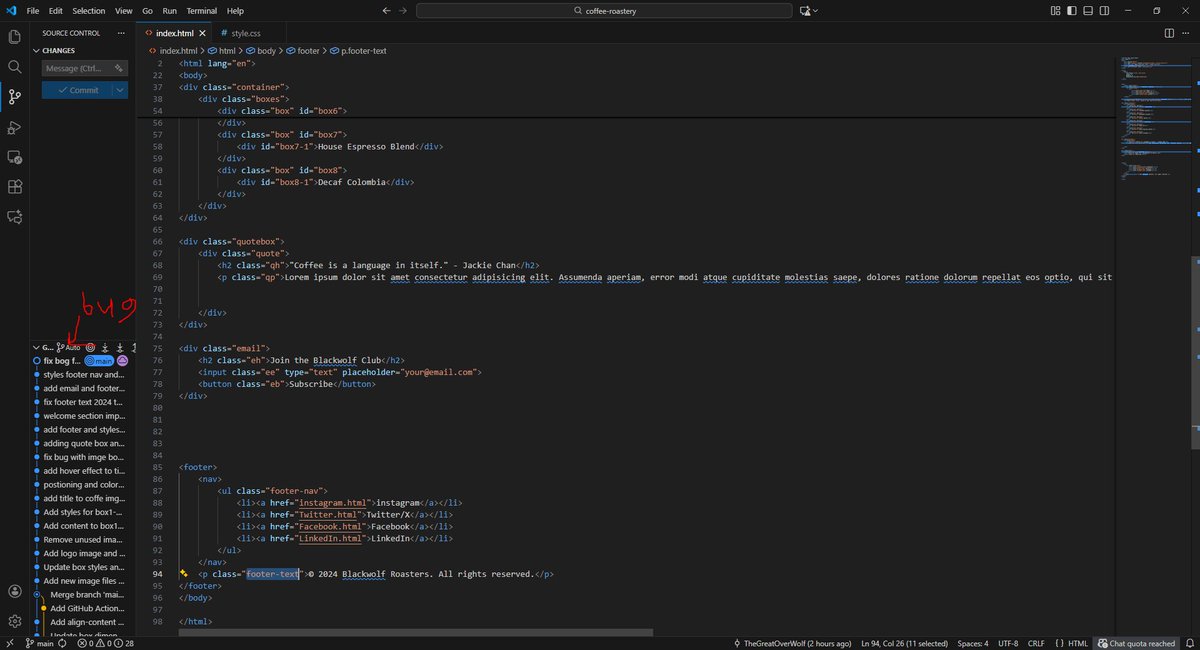Select the Source Control icon in activity bar
The image size is (1200, 650).
coord(14,97)
